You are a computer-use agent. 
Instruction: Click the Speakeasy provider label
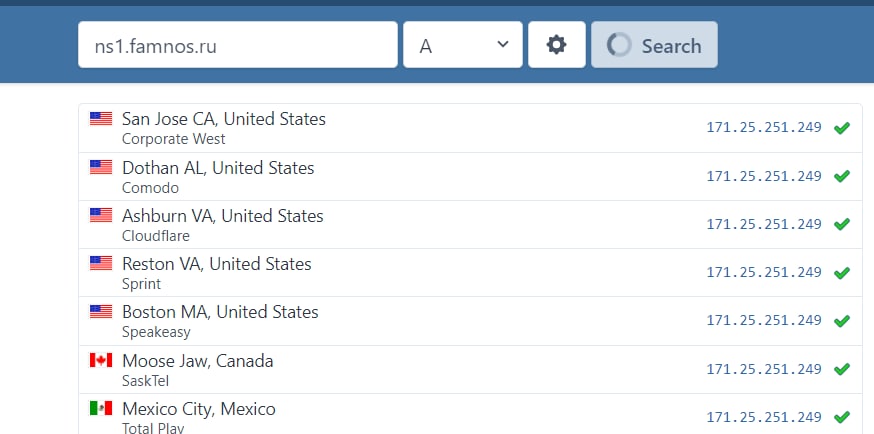pyautogui.click(x=156, y=332)
